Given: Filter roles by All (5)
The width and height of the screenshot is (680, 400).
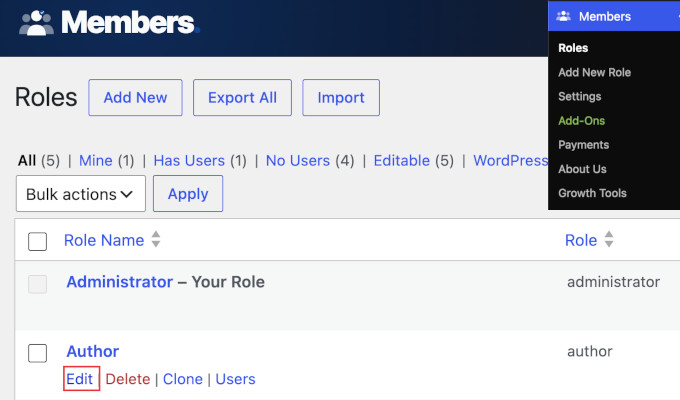Looking at the screenshot, I should pyautogui.click(x=39, y=161).
